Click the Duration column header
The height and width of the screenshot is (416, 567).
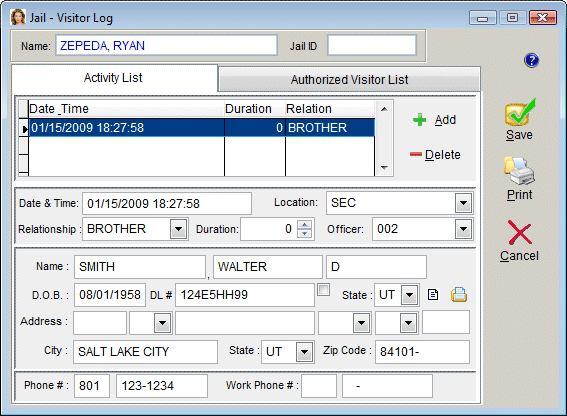point(255,109)
